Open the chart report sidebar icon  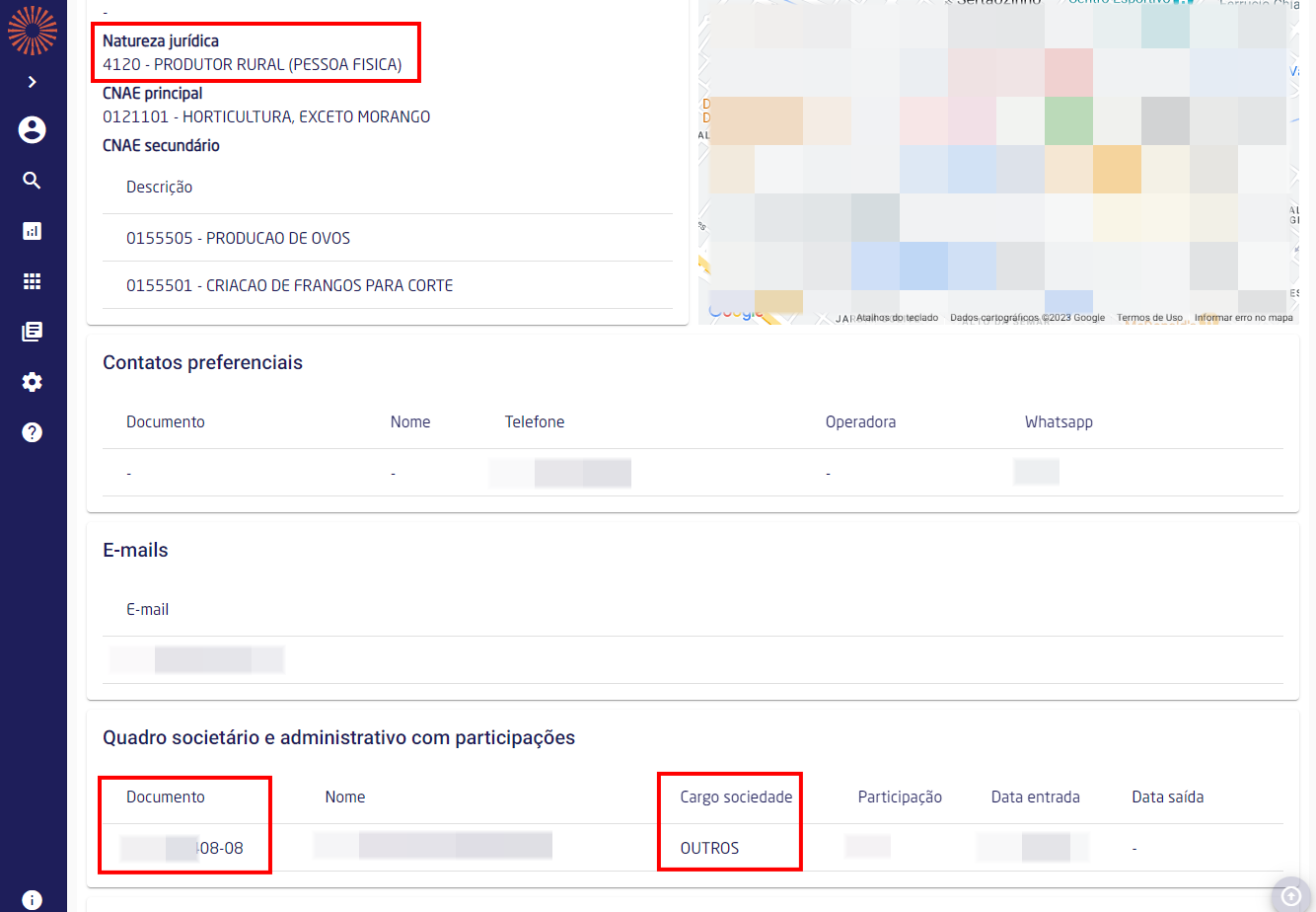click(33, 231)
